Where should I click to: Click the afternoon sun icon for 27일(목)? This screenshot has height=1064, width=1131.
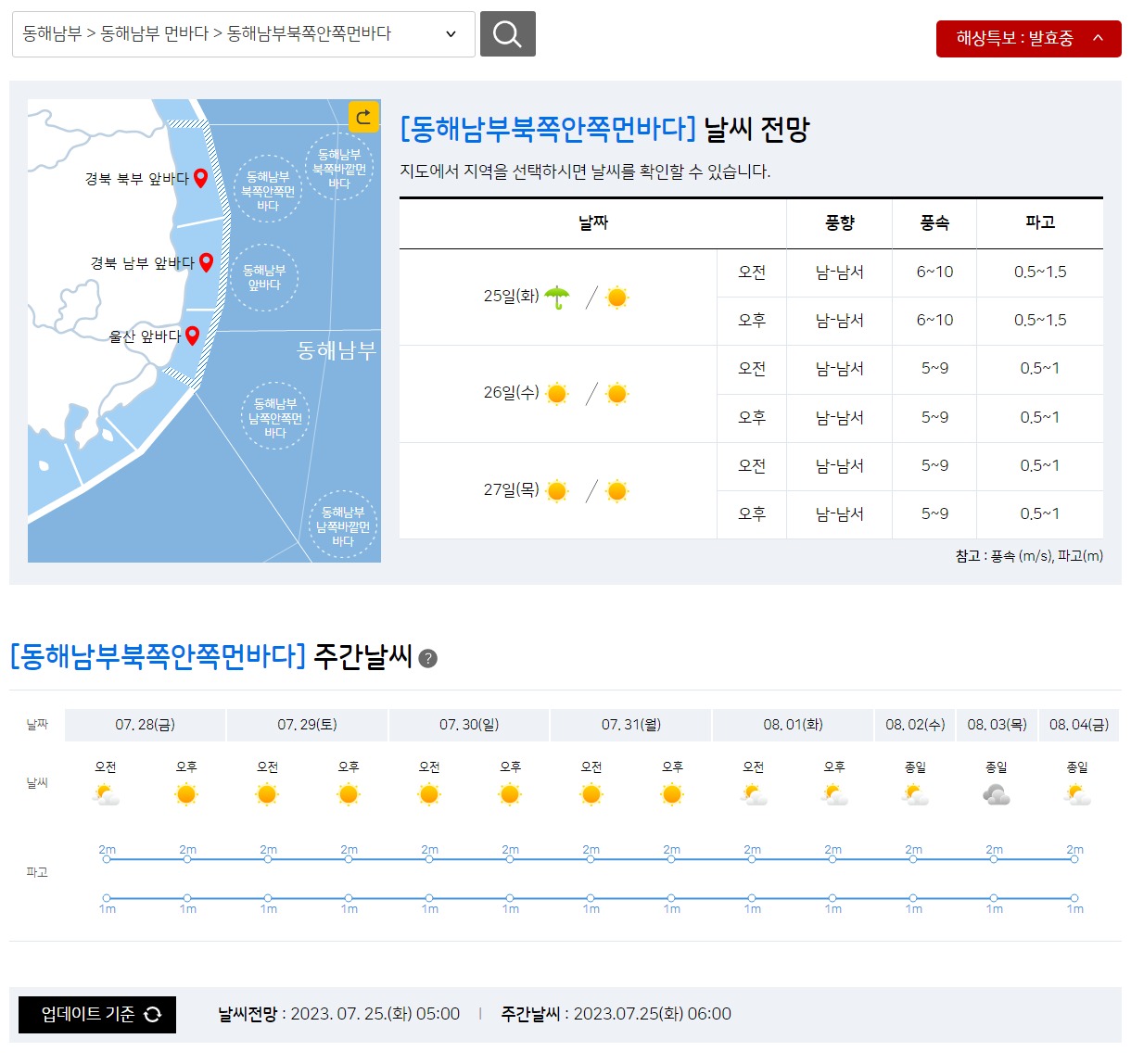(617, 491)
